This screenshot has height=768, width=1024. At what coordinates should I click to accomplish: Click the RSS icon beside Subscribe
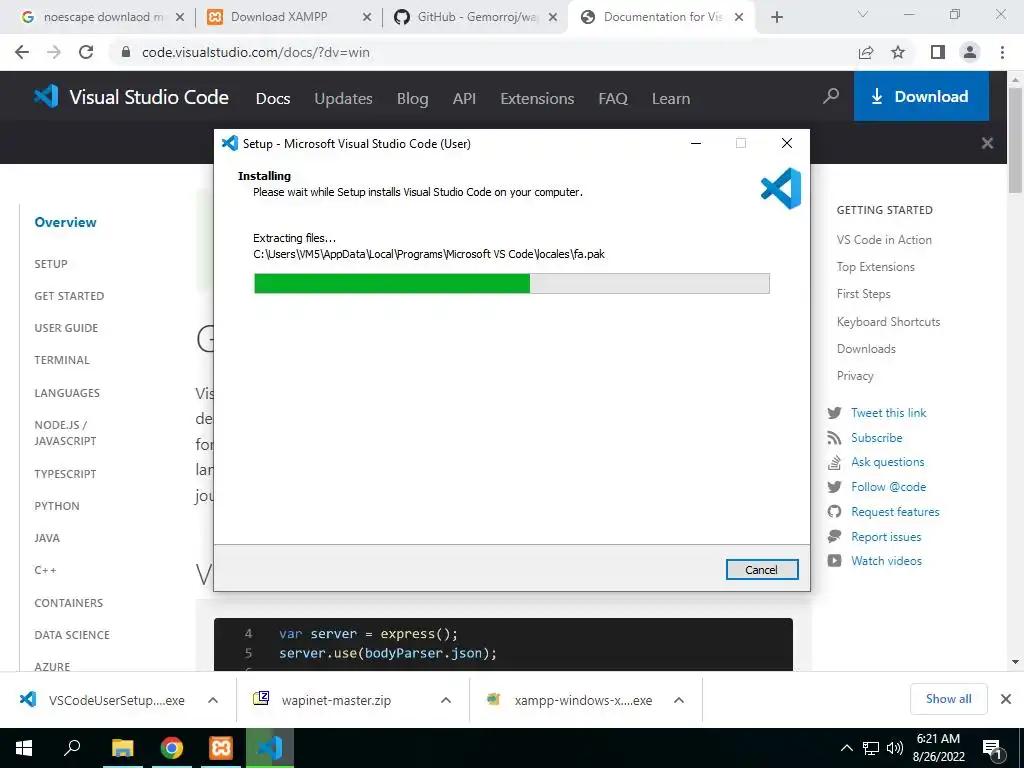click(834, 438)
